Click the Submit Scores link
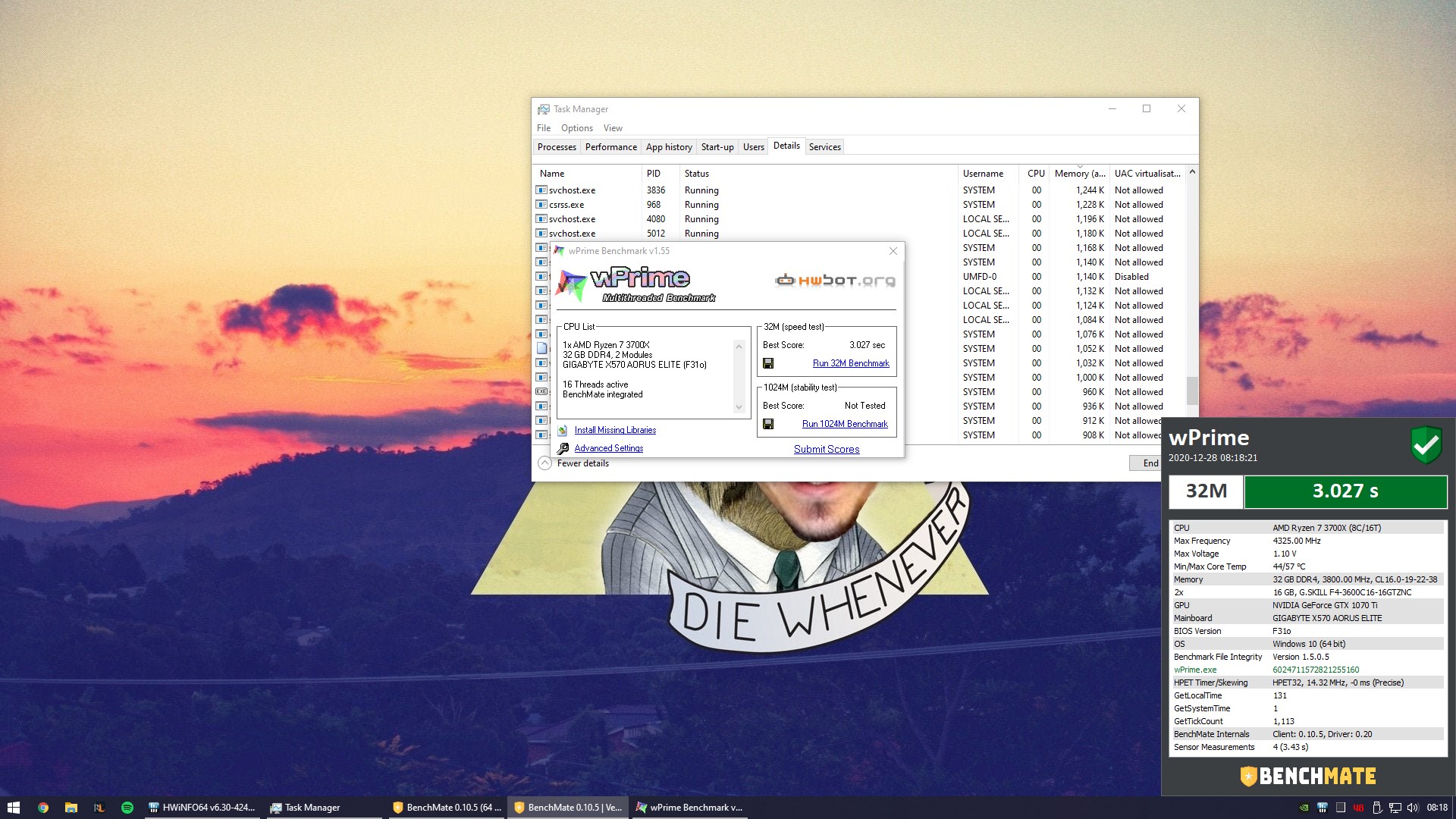Viewport: 1456px width, 819px height. tap(827, 449)
